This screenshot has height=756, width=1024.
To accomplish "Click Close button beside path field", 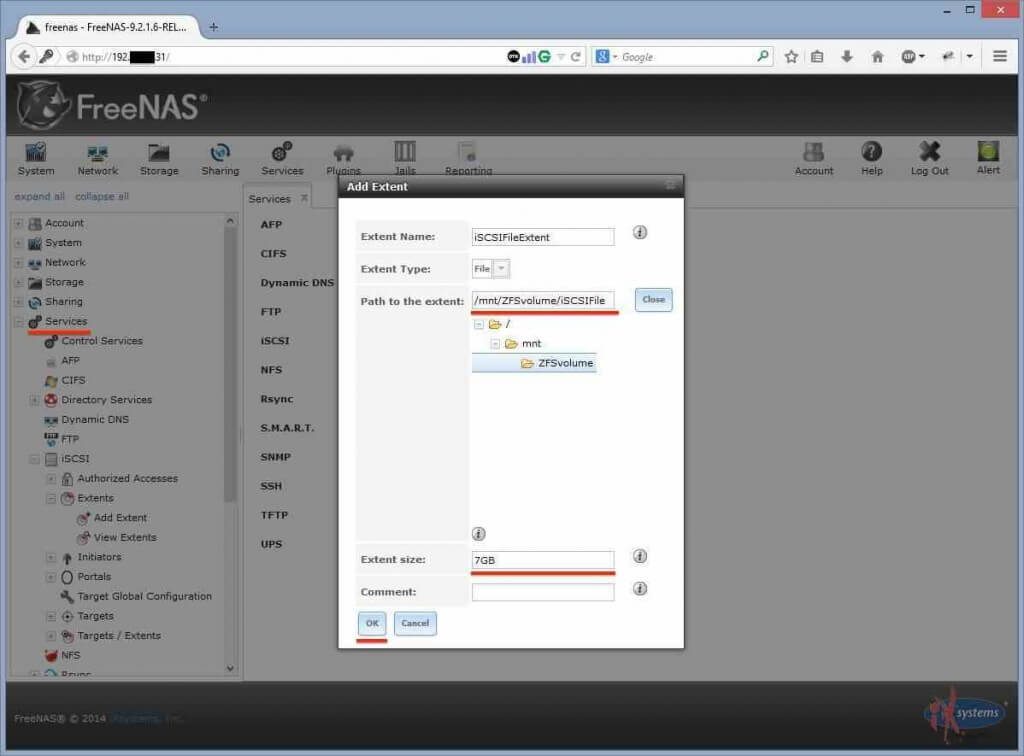I will tap(654, 300).
